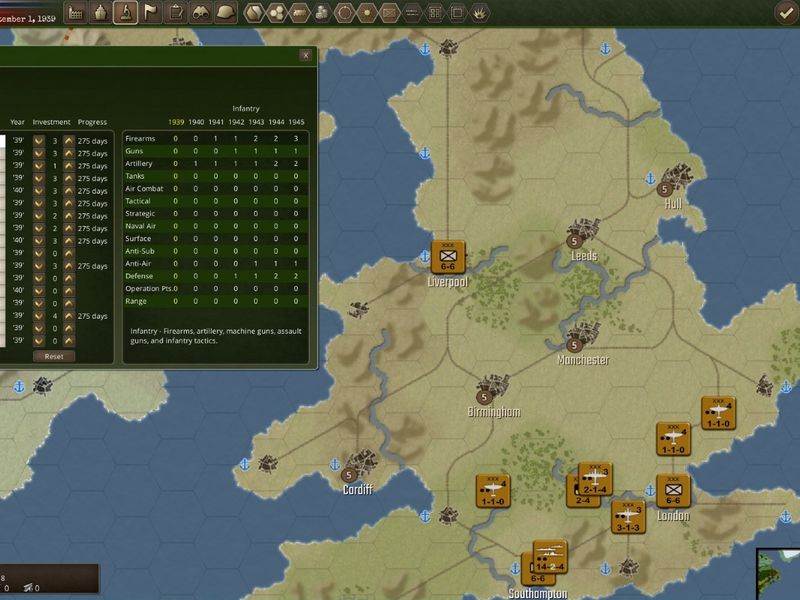Toggle the terrain hexagon overlay button
The width and height of the screenshot is (800, 600).
tap(254, 13)
